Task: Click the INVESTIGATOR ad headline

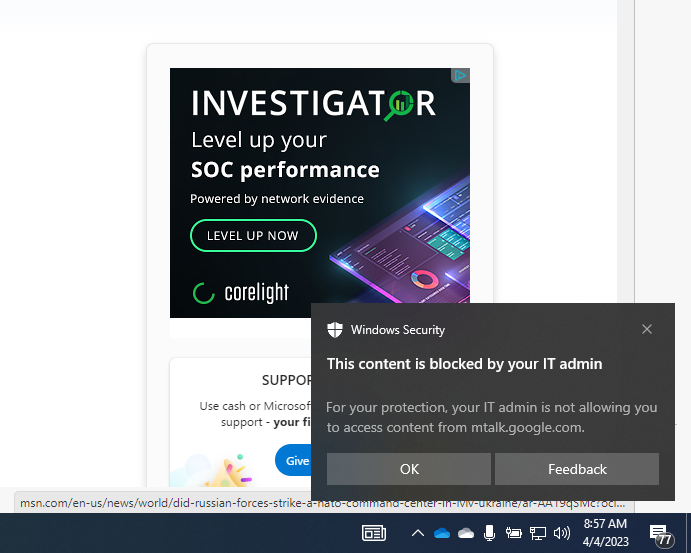Action: [x=313, y=104]
